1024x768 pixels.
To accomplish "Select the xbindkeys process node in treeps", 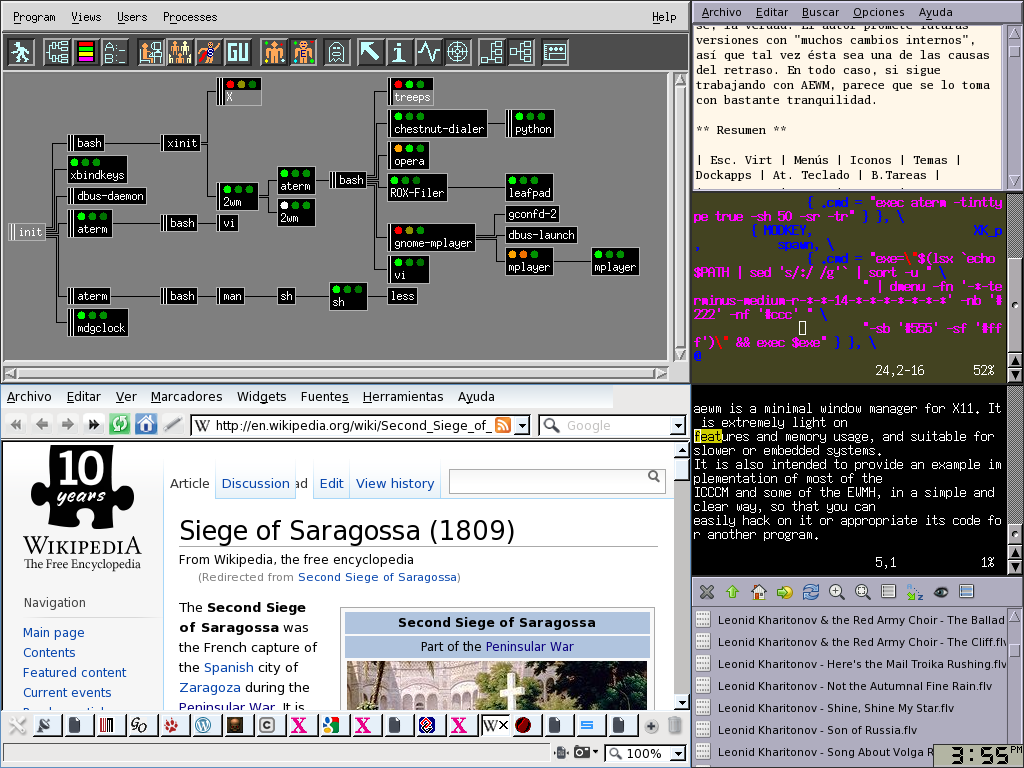I will coord(97,169).
